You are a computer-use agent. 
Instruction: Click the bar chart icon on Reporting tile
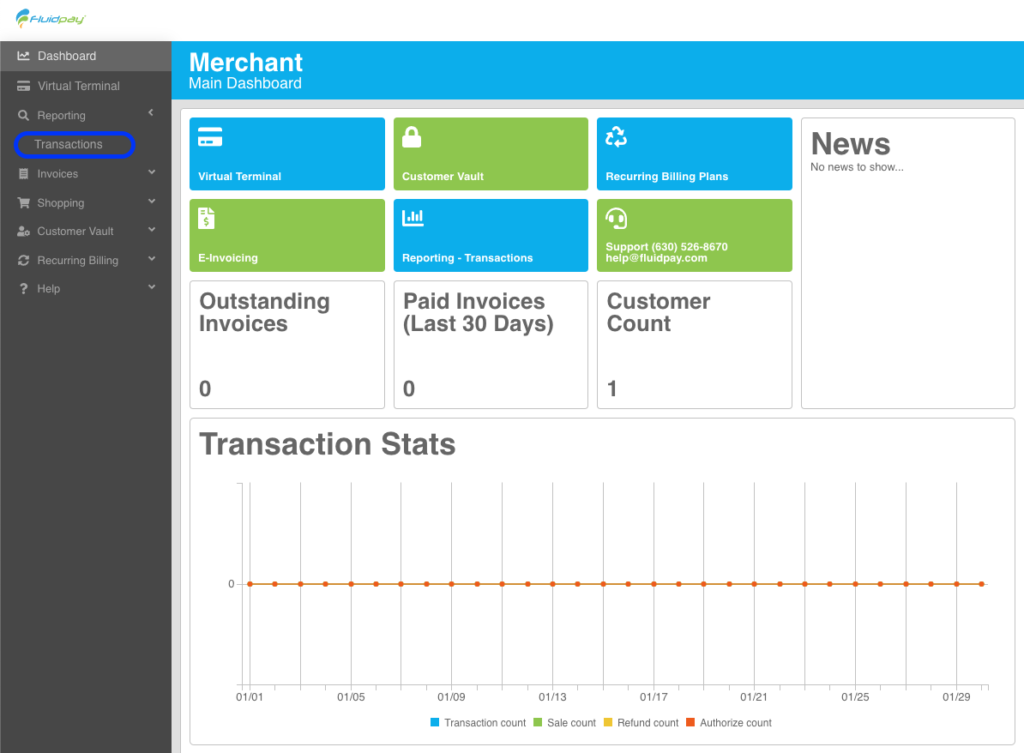[413, 218]
